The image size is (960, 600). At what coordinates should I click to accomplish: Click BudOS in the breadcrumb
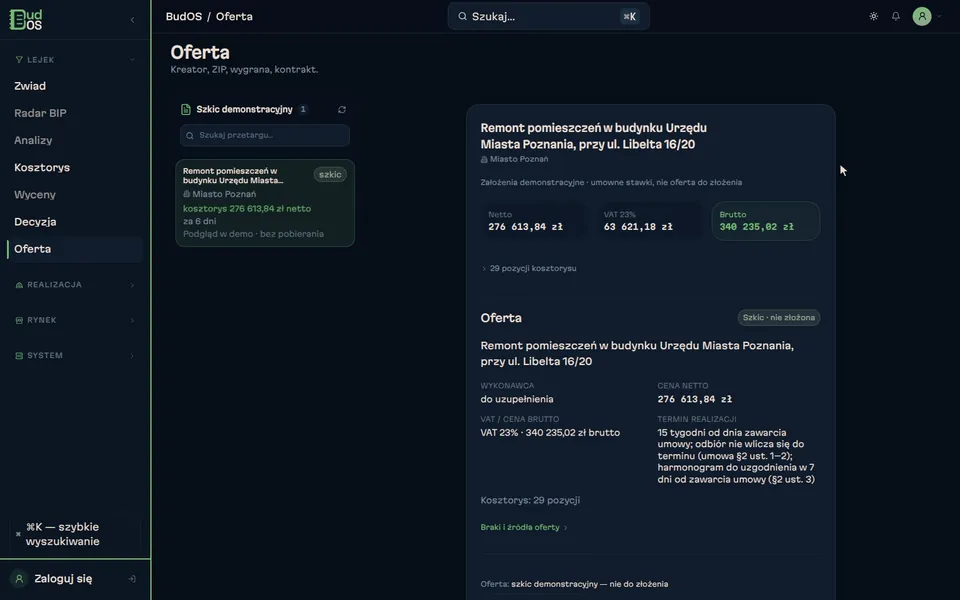[x=184, y=17]
